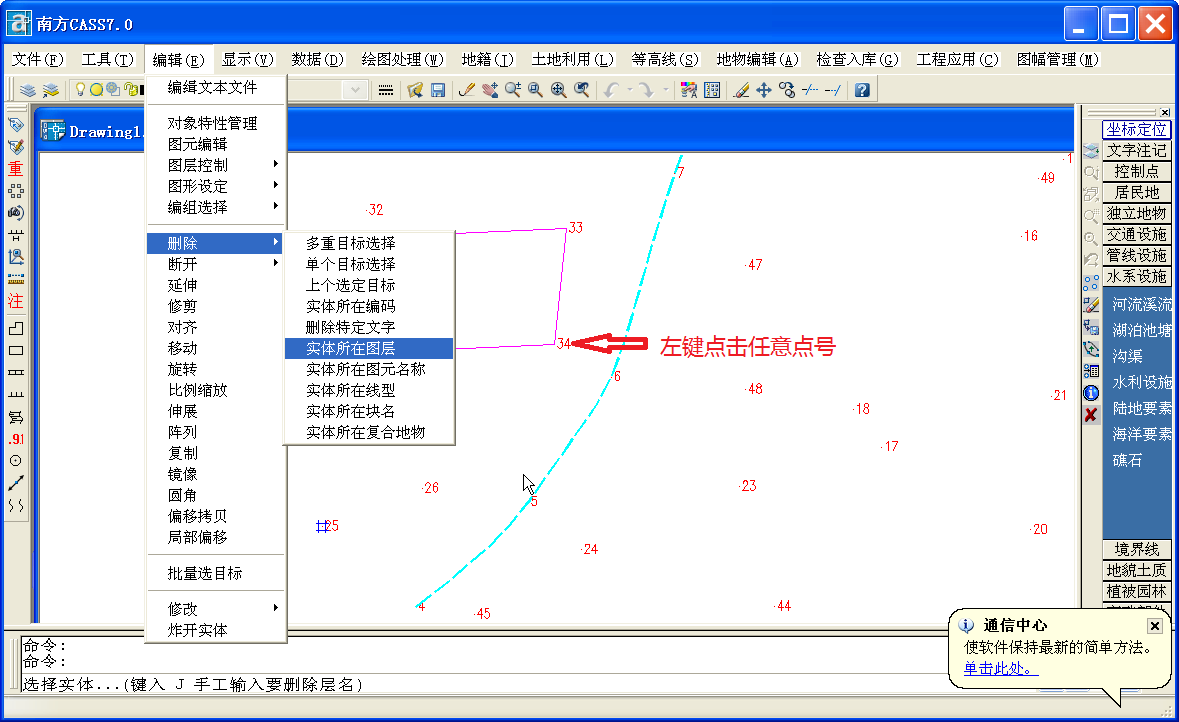The height and width of the screenshot is (722, 1179).
Task: Click the open drawing folder icon
Action: [415, 90]
